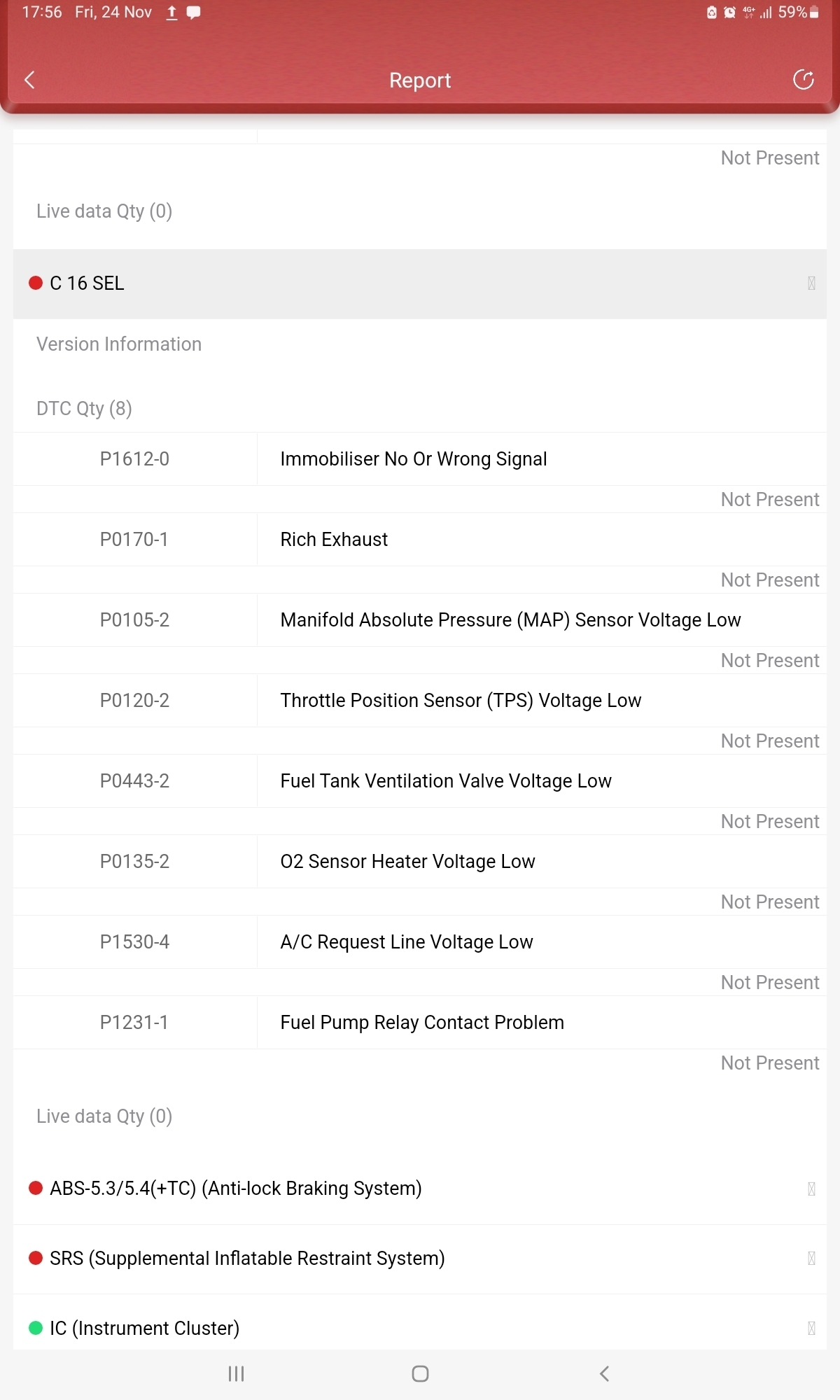840x1400 pixels.
Task: Open Version Information for C 16 SEL
Action: (119, 344)
